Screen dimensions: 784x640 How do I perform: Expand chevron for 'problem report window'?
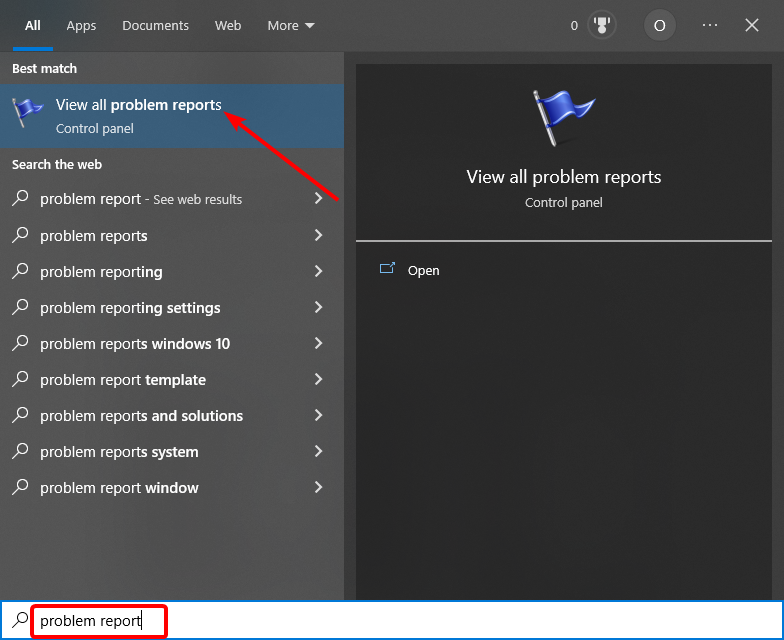[318, 487]
